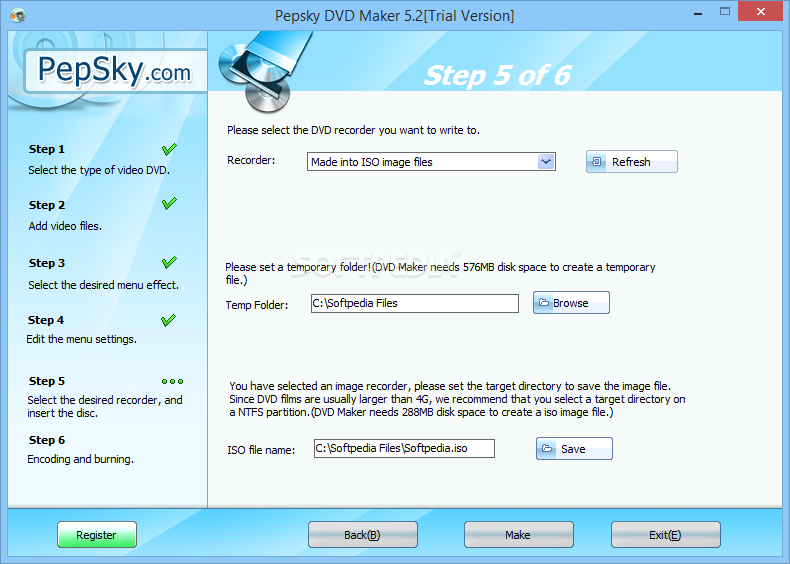Image resolution: width=790 pixels, height=564 pixels.
Task: Click the Temp Folder input field
Action: coord(415,303)
